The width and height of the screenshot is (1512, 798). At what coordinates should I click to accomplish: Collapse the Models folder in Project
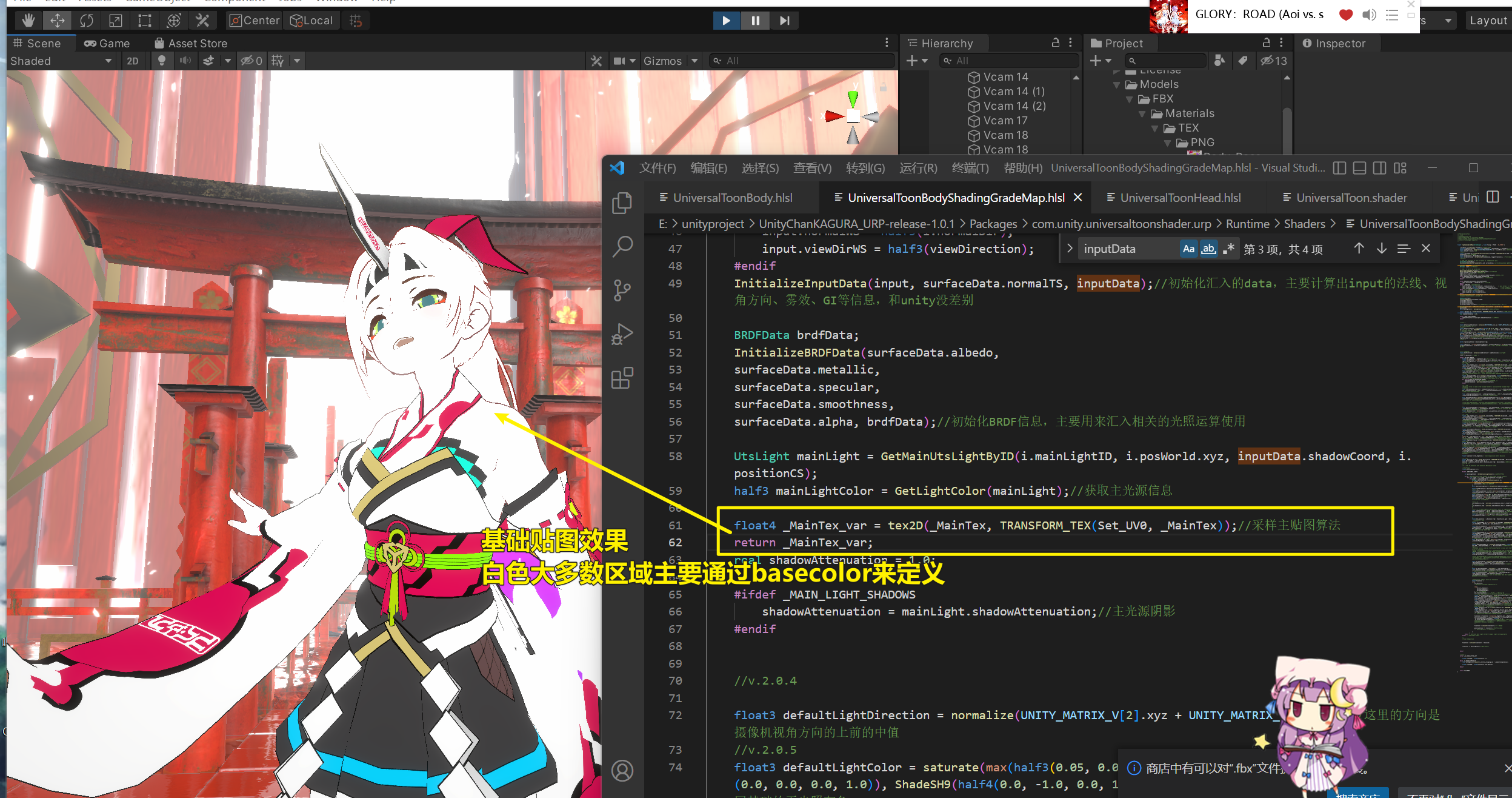(1116, 85)
